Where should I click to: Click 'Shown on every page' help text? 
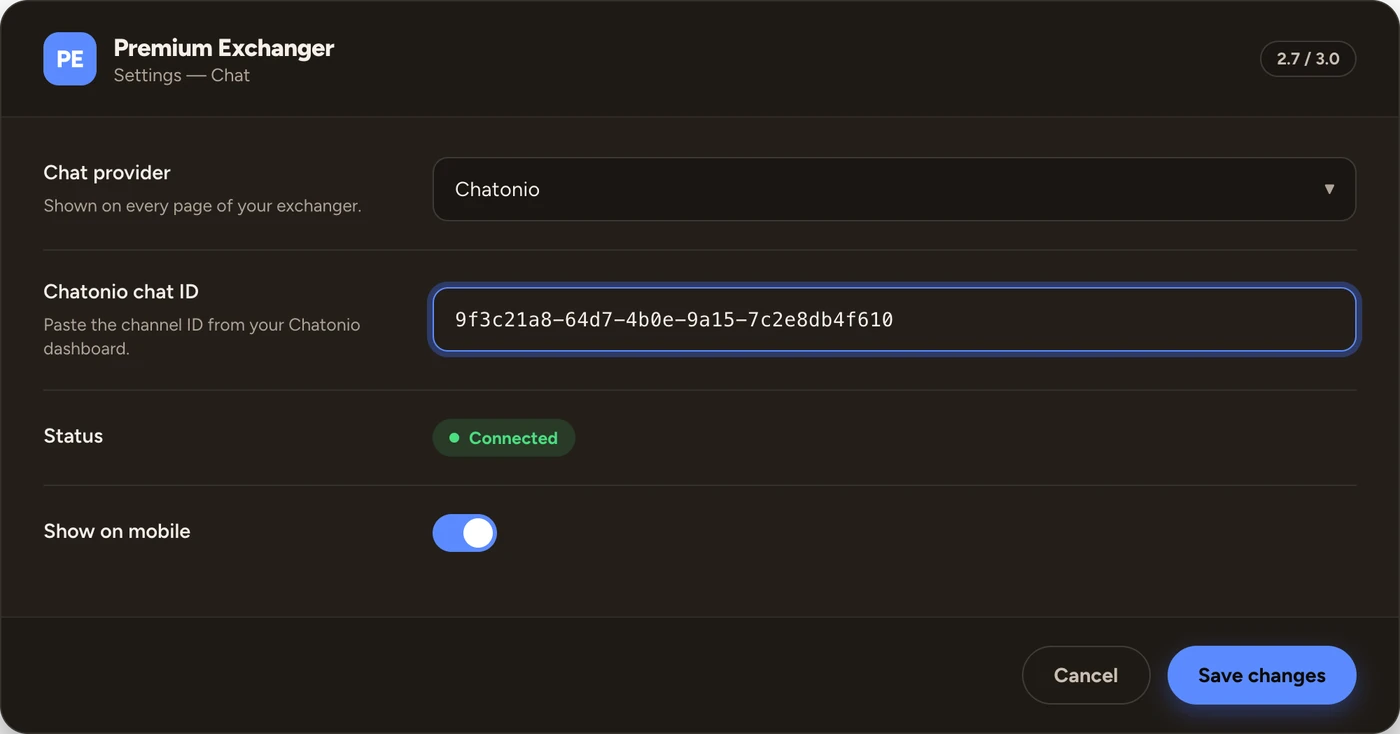(x=203, y=206)
